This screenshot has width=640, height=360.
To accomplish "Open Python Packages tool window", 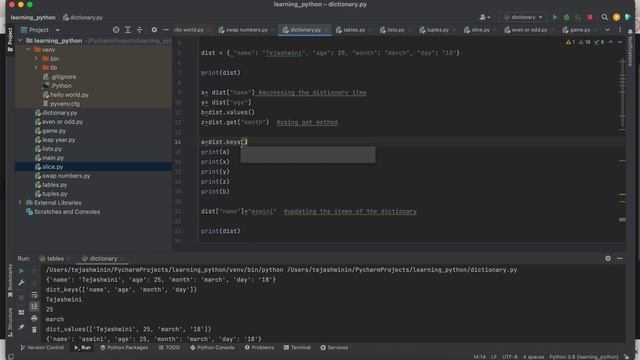I will [x=124, y=347].
